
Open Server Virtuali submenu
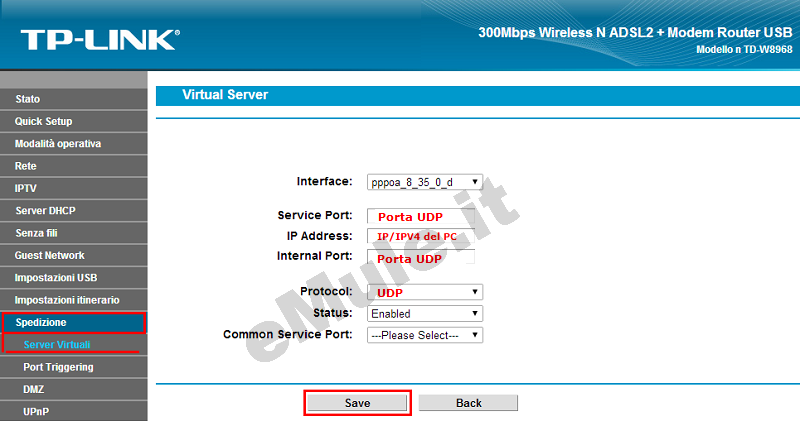73,344
